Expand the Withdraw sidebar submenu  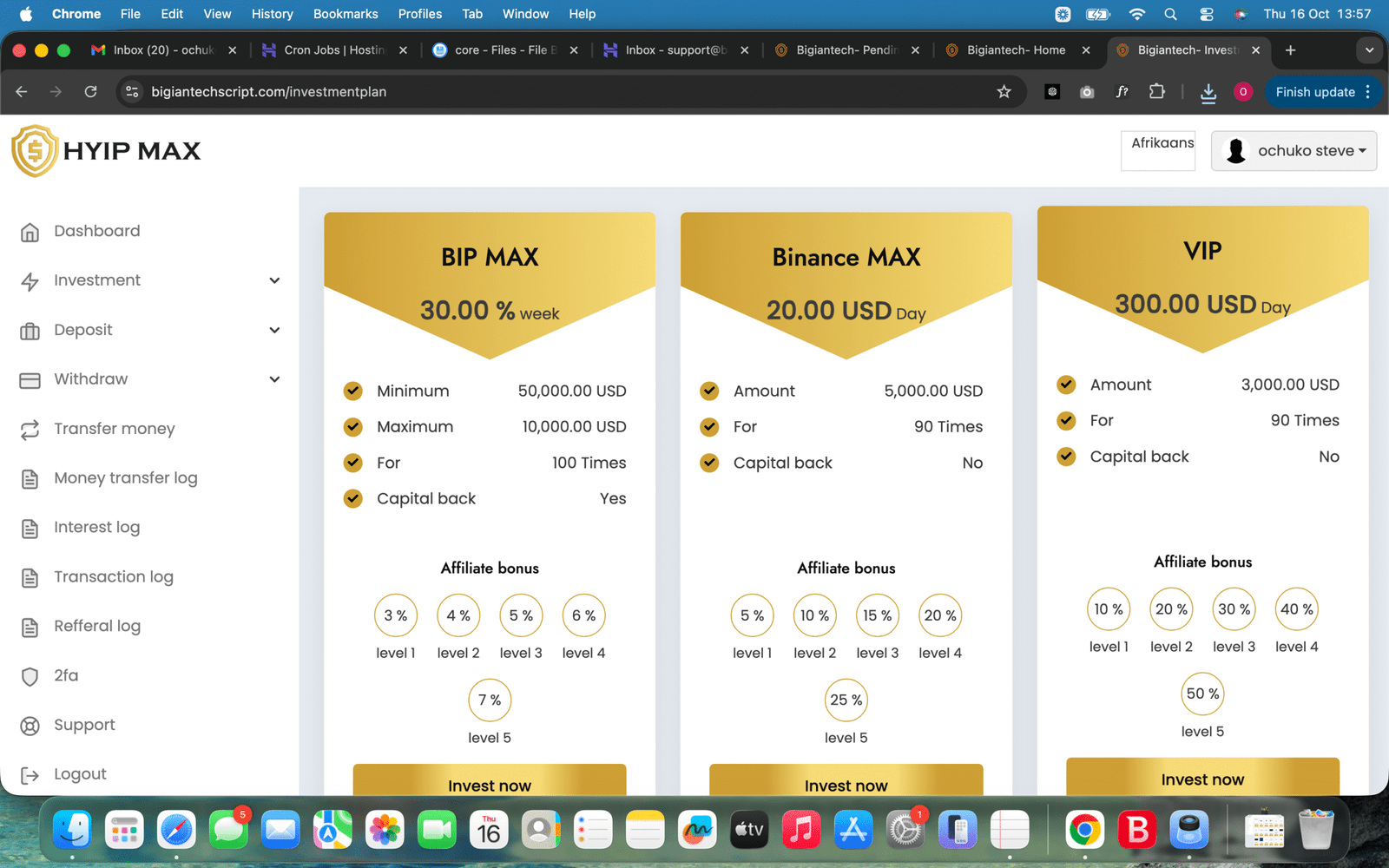tap(274, 379)
